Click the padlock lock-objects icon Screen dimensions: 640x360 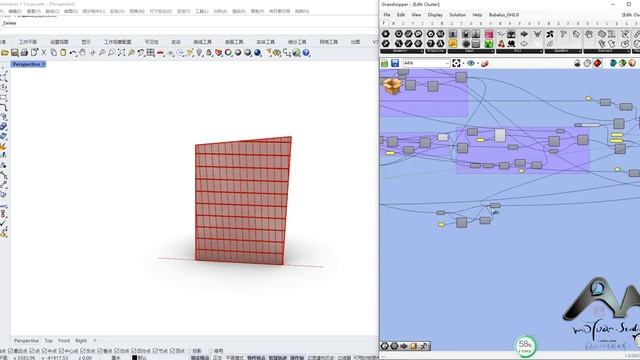click(x=209, y=53)
